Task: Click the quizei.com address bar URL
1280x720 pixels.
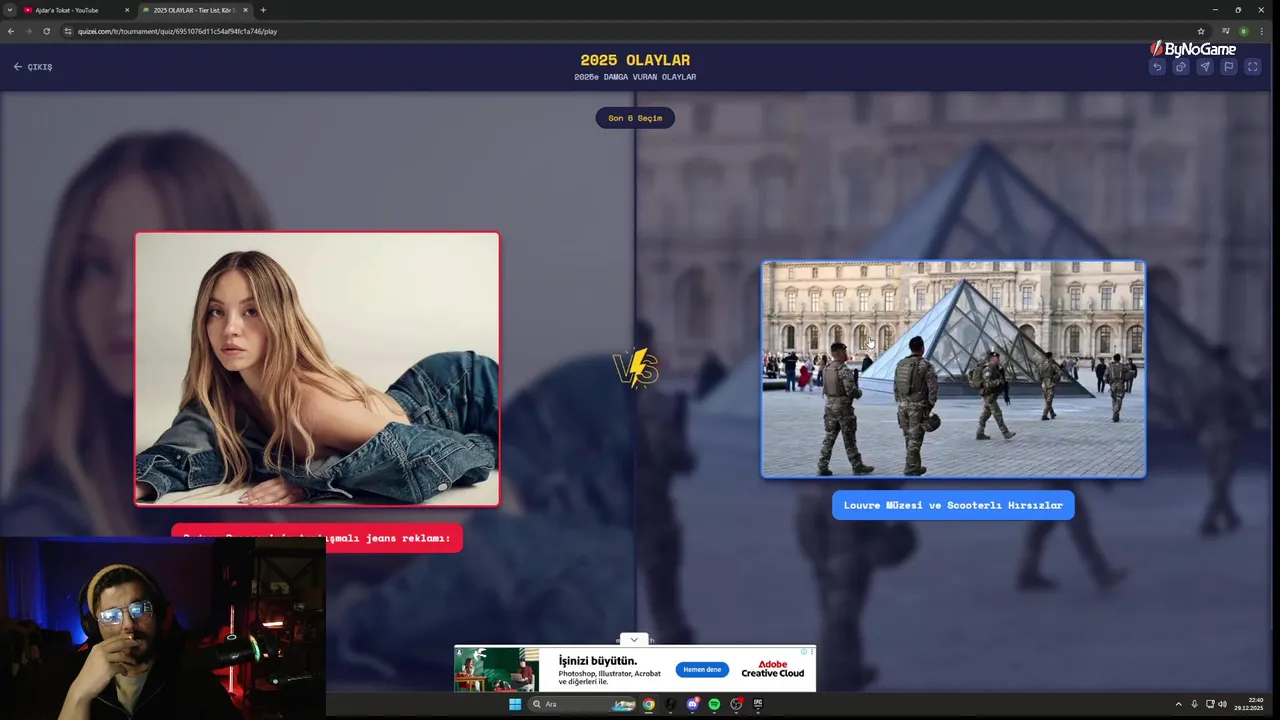Action: 177,31
